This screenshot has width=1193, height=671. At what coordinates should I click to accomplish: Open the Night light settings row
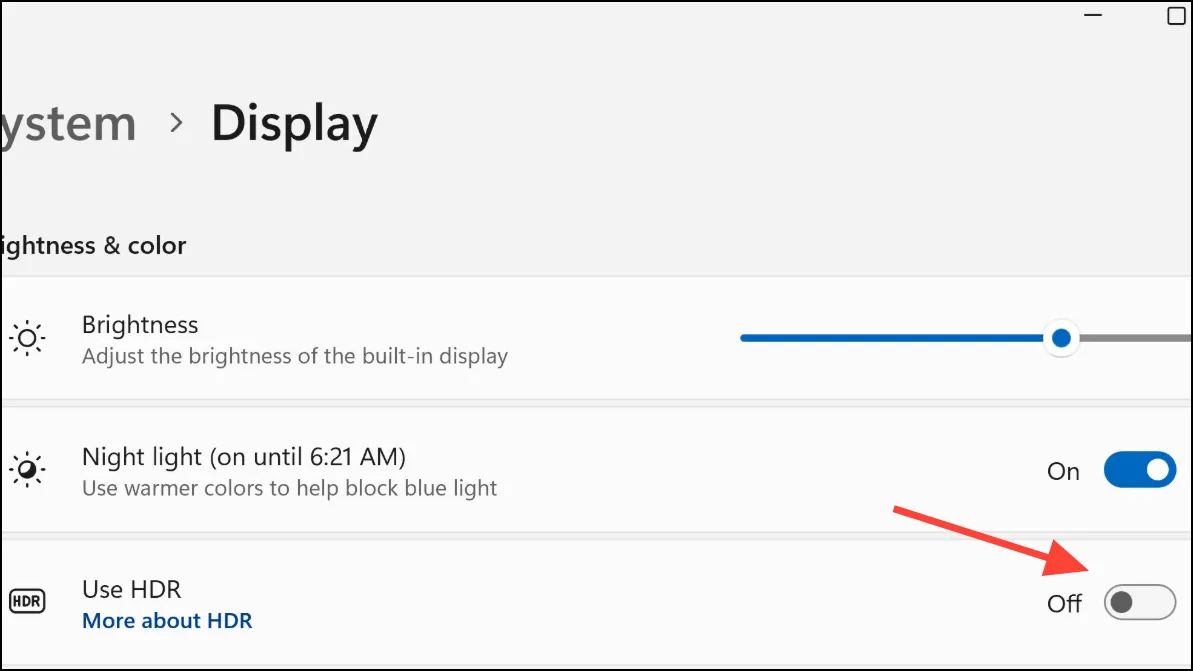pos(596,470)
